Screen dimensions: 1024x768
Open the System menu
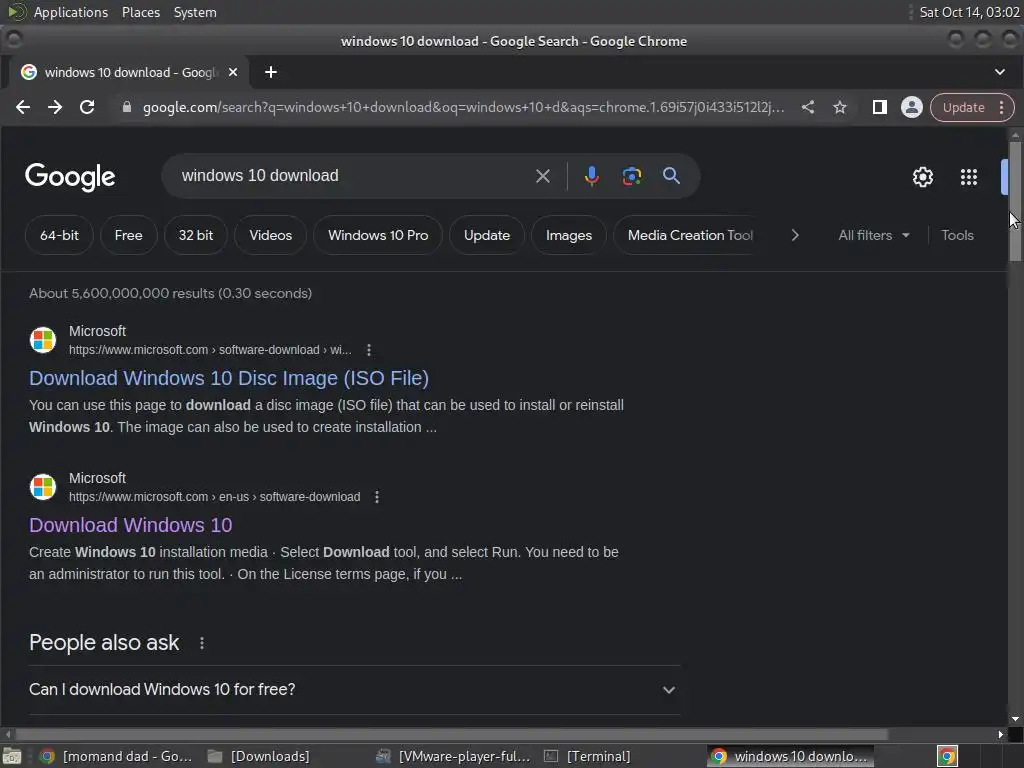pos(195,12)
